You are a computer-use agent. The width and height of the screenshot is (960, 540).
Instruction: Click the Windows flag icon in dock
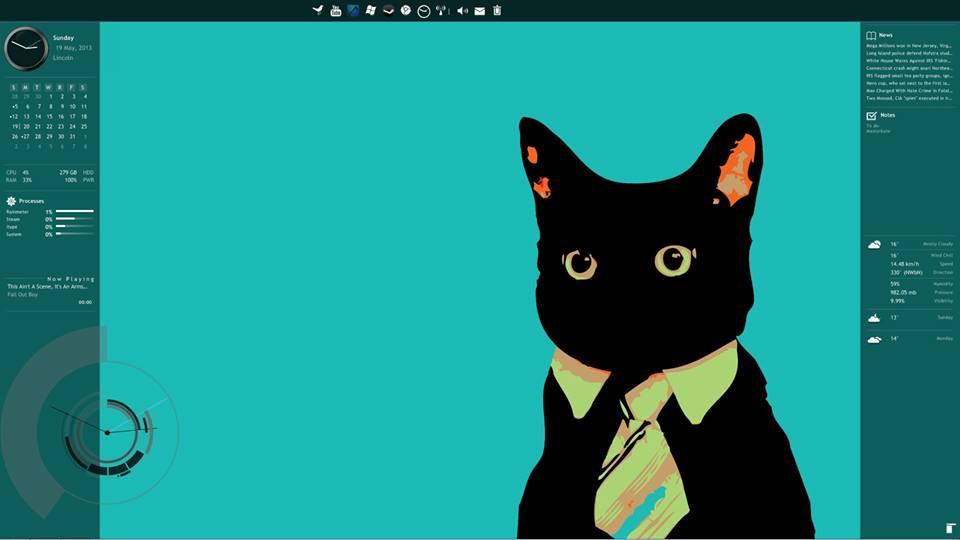[x=370, y=10]
